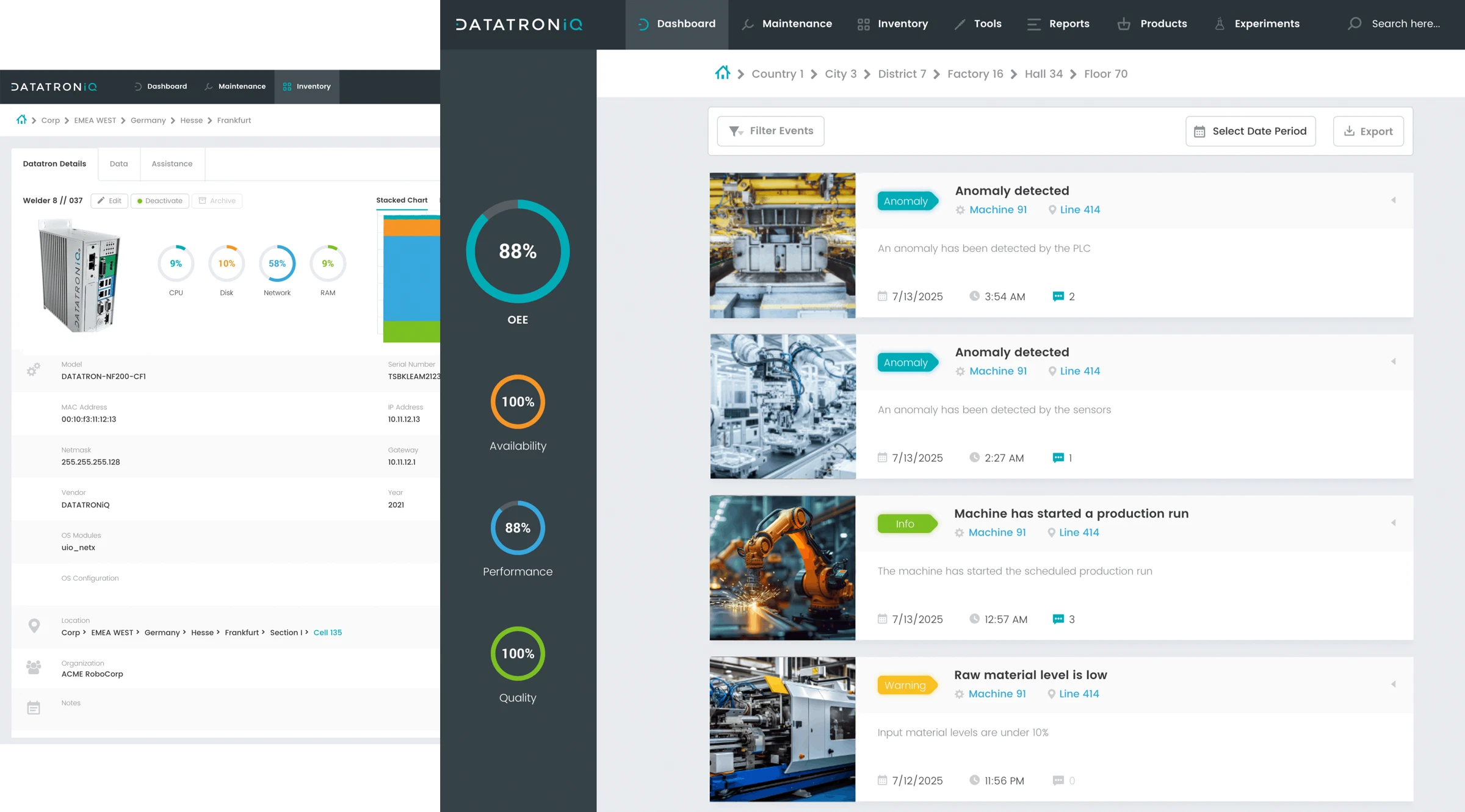Select the Stacked Chart tab
The height and width of the screenshot is (812, 1465).
click(x=402, y=201)
